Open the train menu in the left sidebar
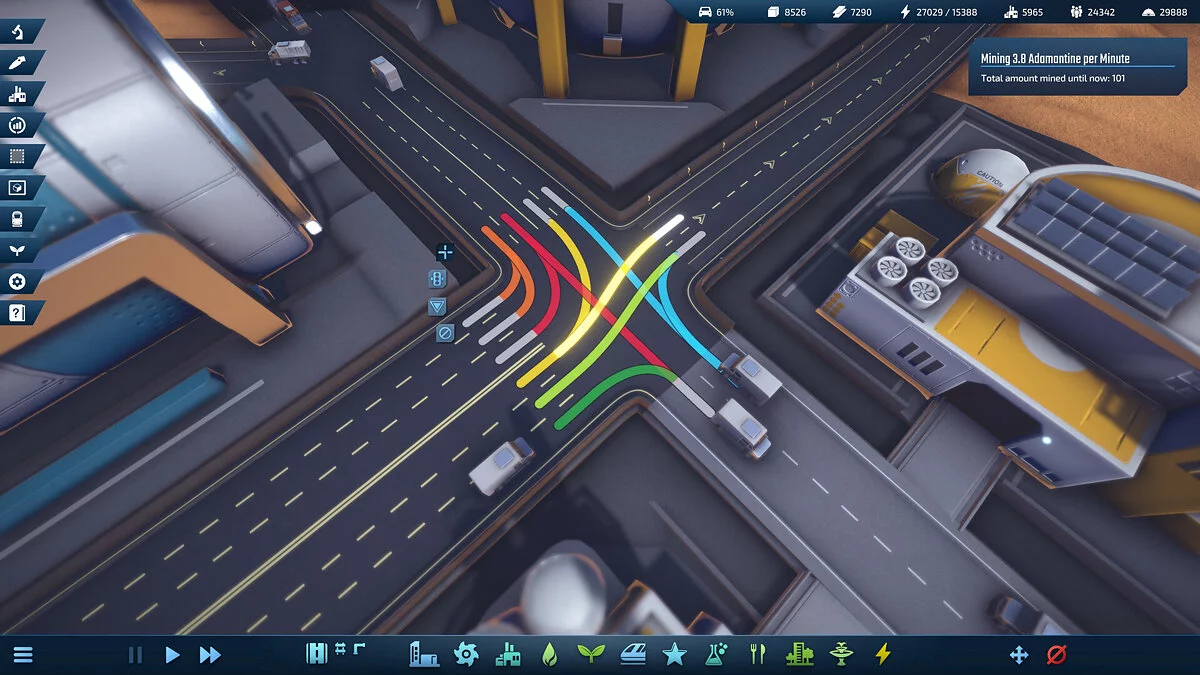This screenshot has height=675, width=1200. (x=16, y=219)
